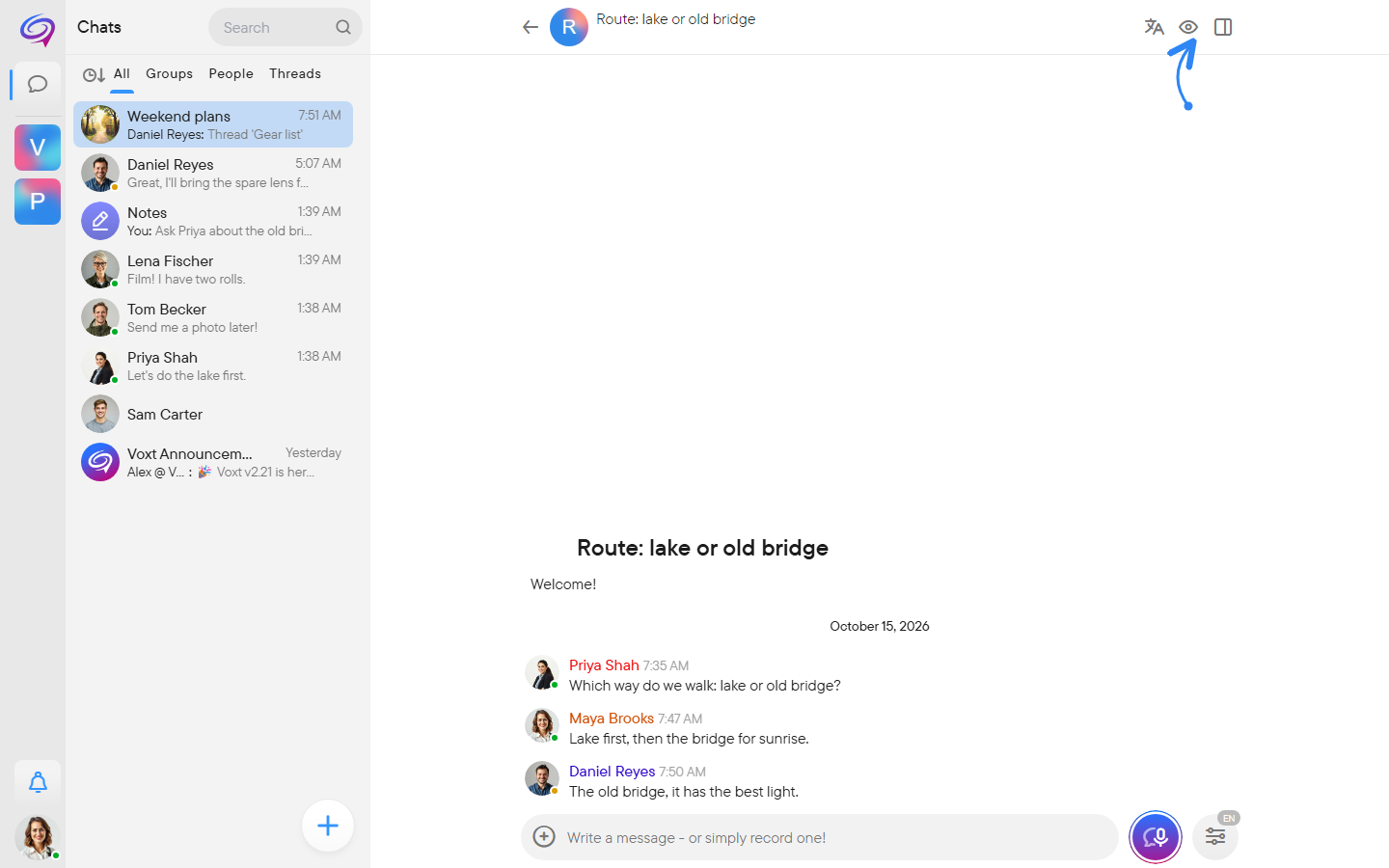Click the Priya Shah message author name
Viewport: 1389px width, 868px height.
click(604, 665)
